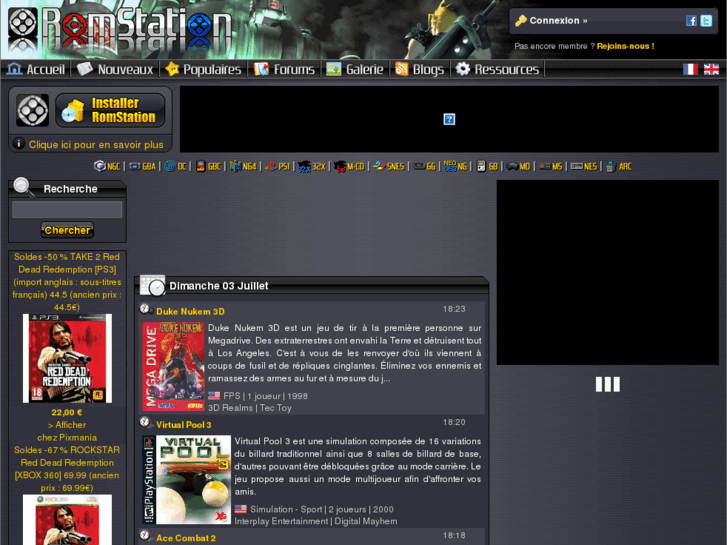Click the 18:20 timestamp
727x545 pixels.
coord(454,422)
